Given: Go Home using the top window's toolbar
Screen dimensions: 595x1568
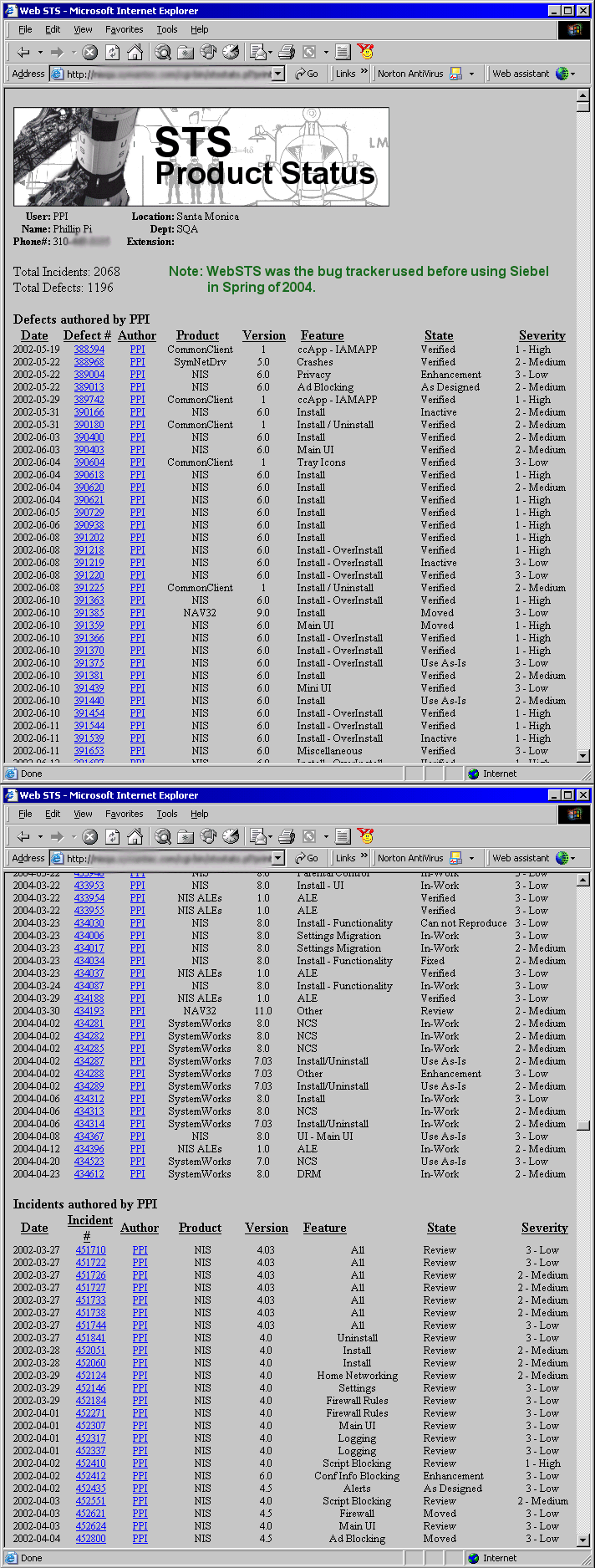Looking at the screenshot, I should tap(135, 52).
